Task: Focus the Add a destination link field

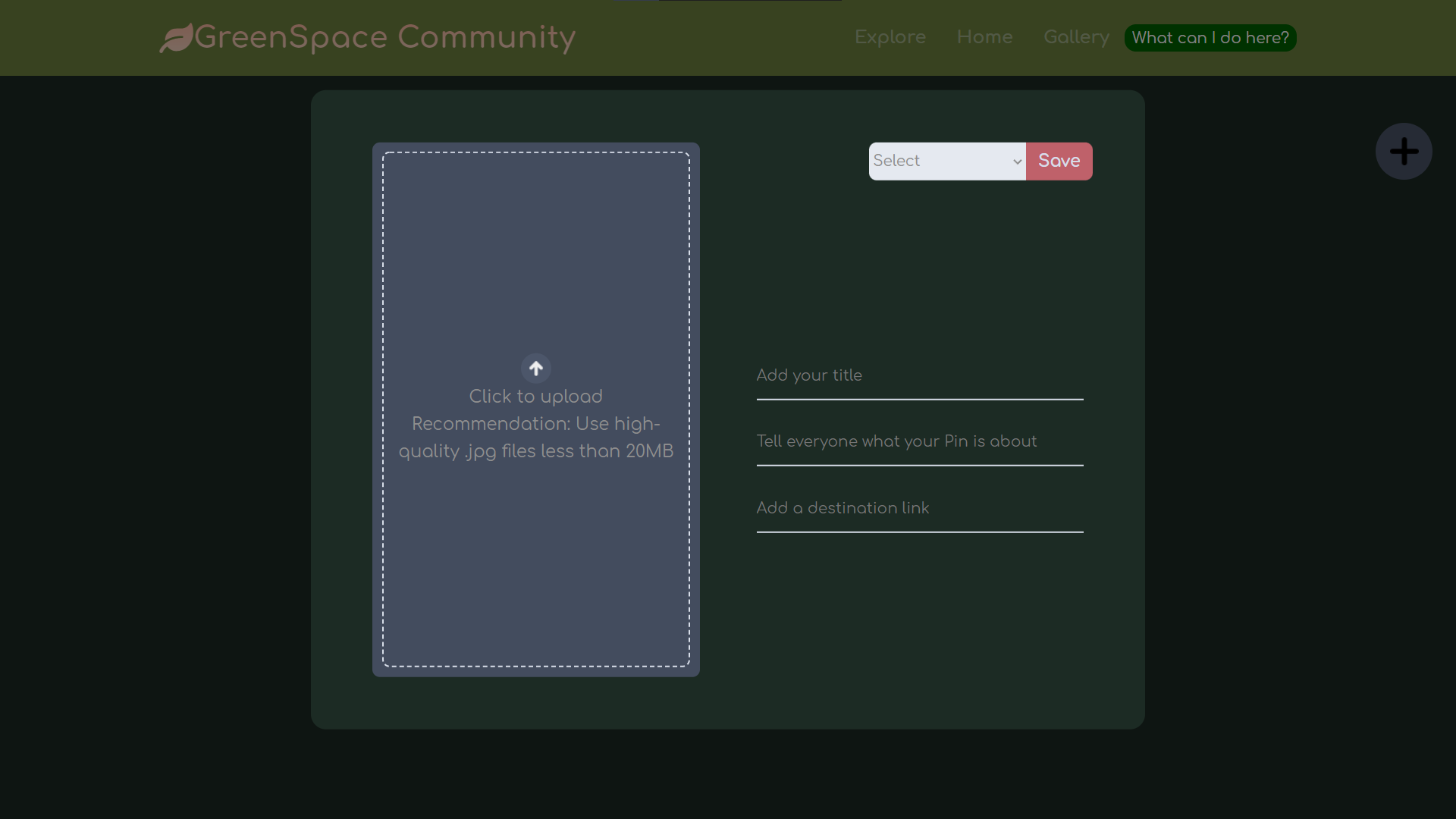Action: pos(919,509)
